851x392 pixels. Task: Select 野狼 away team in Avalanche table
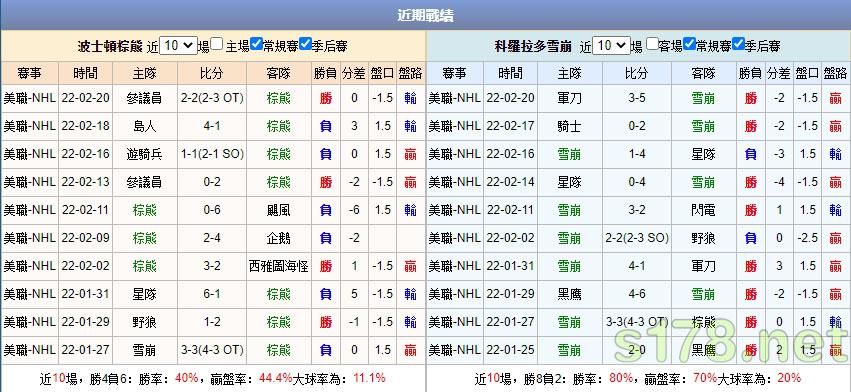point(704,238)
